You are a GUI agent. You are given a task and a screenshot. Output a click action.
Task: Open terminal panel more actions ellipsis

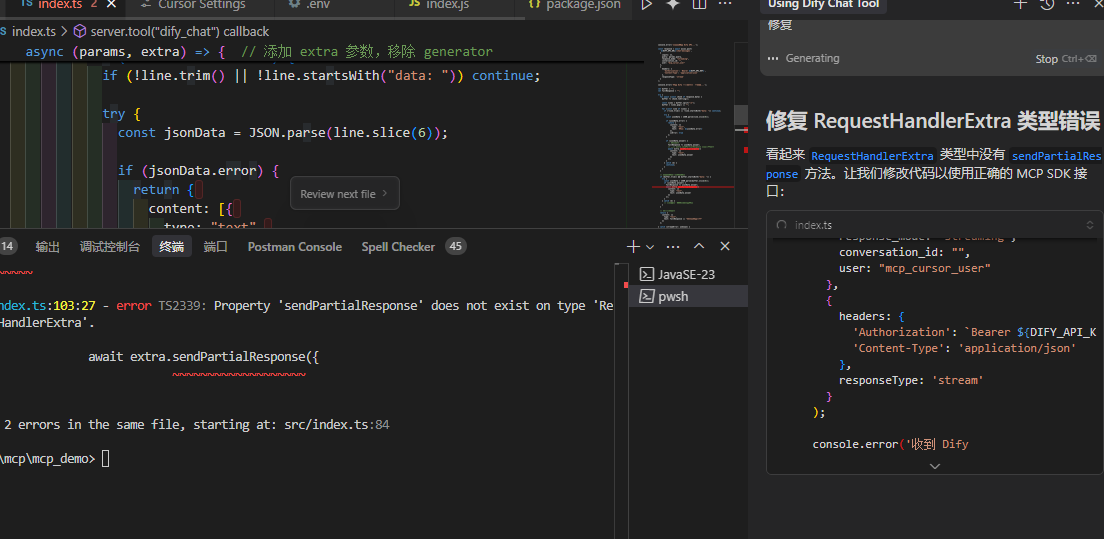pyautogui.click(x=673, y=247)
